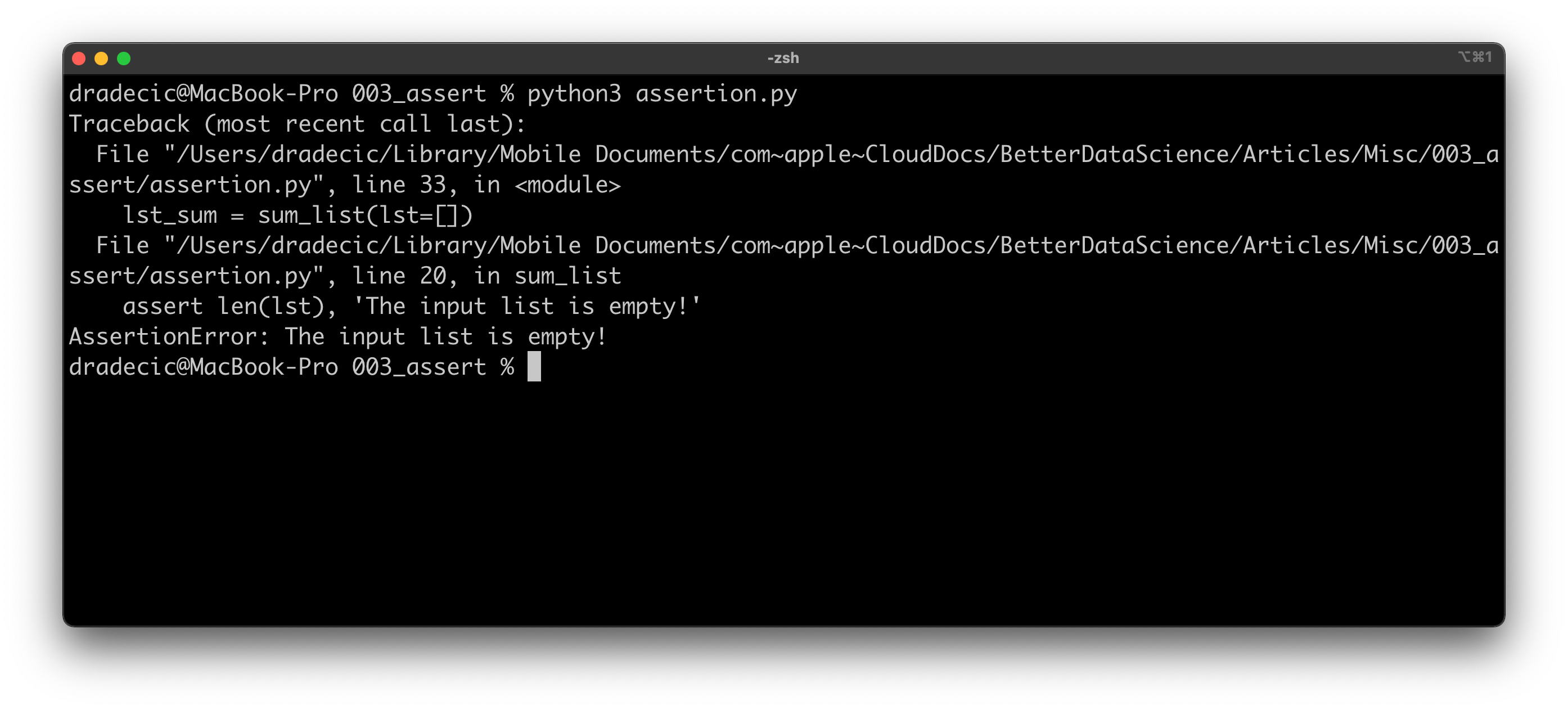Click the -zsh window title
Screen dimensions: 1568x710
(x=783, y=59)
